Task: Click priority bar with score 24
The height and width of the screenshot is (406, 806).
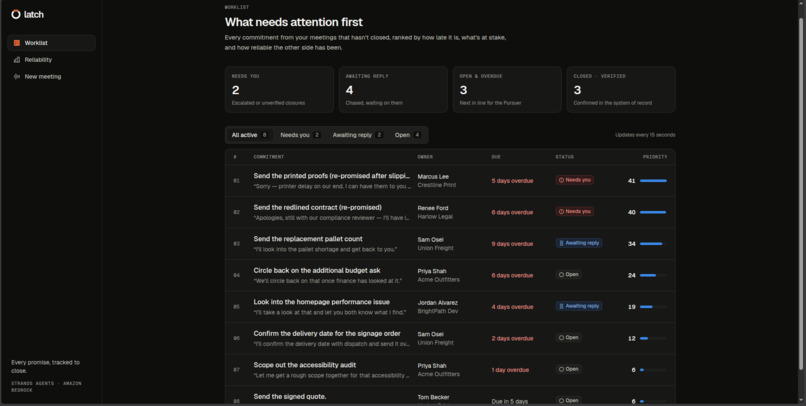Action: (x=653, y=275)
